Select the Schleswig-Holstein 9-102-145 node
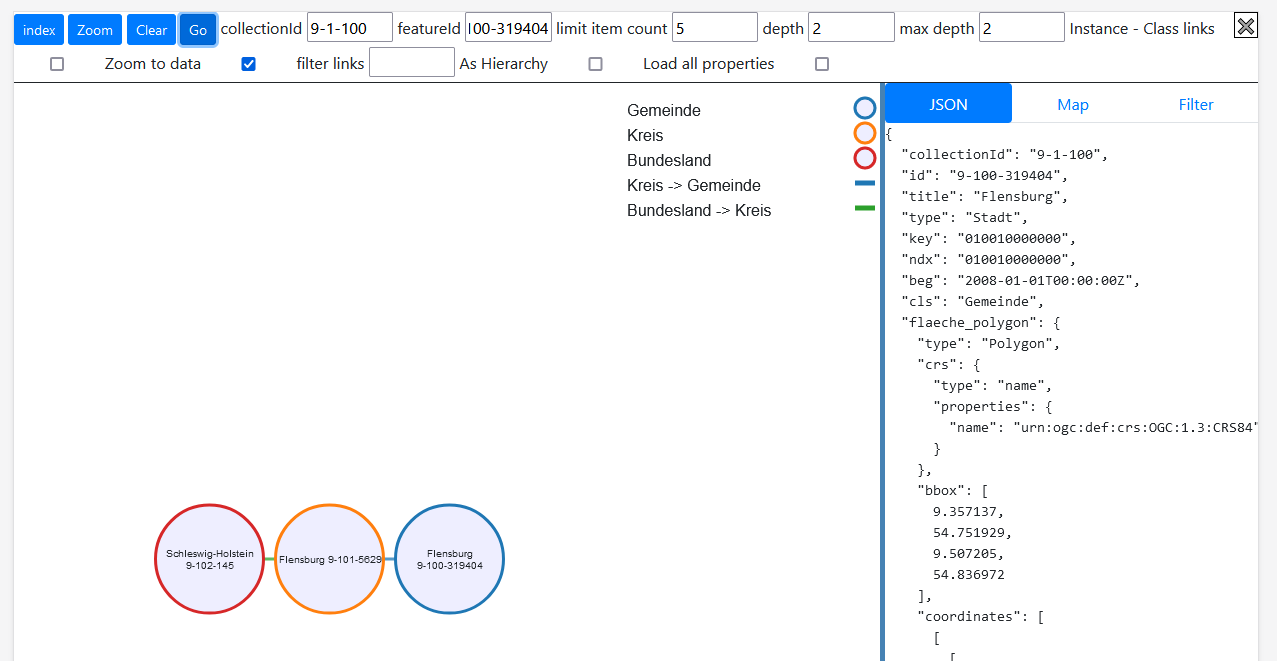The image size is (1277, 661). coord(210,559)
